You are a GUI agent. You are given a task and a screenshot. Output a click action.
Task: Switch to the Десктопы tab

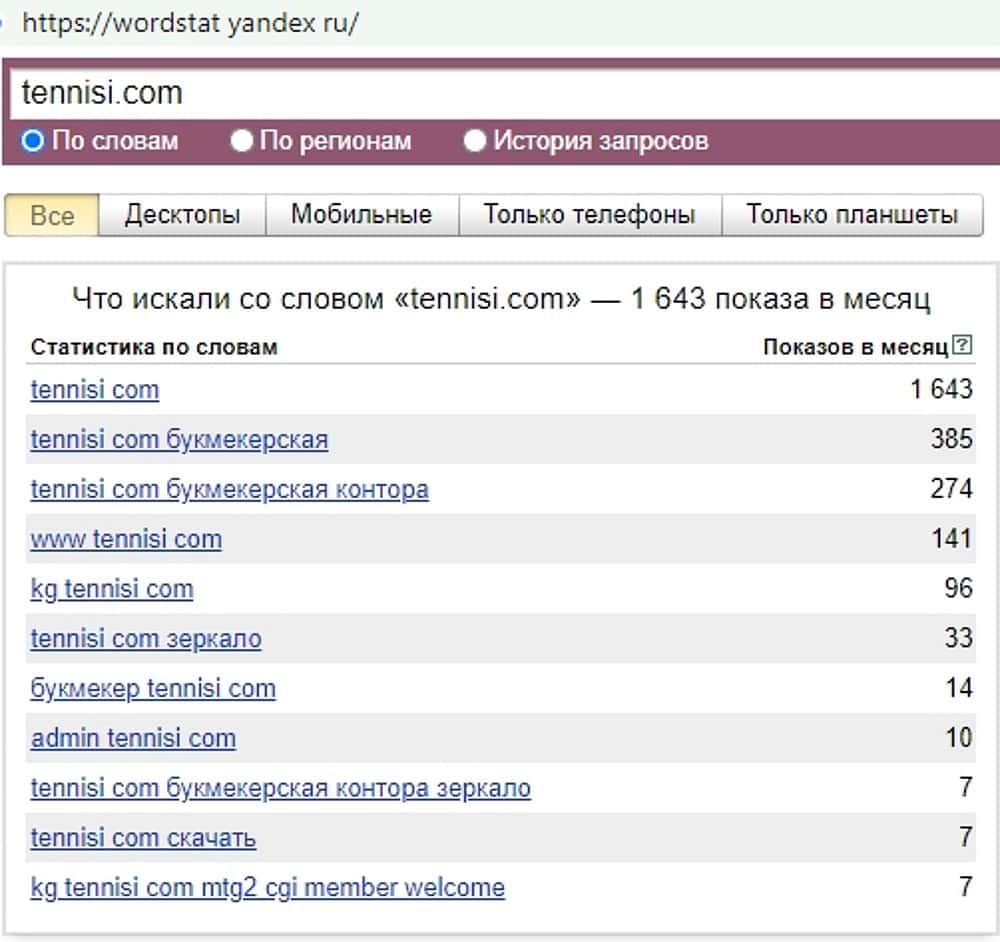[182, 215]
